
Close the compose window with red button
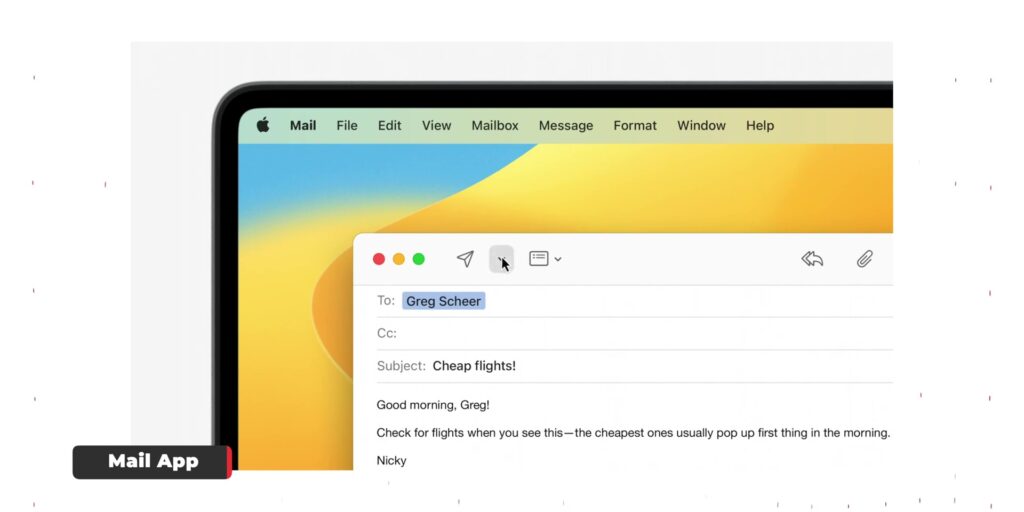[379, 259]
